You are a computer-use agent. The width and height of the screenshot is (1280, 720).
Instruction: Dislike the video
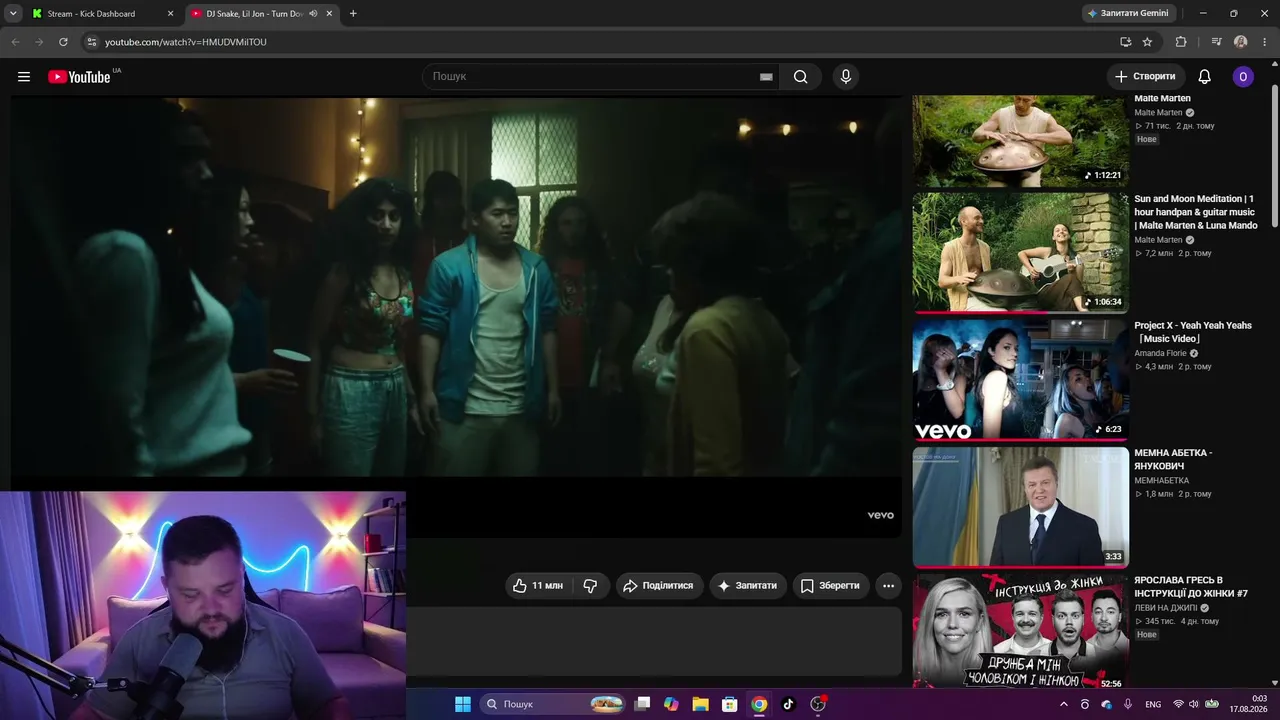590,586
